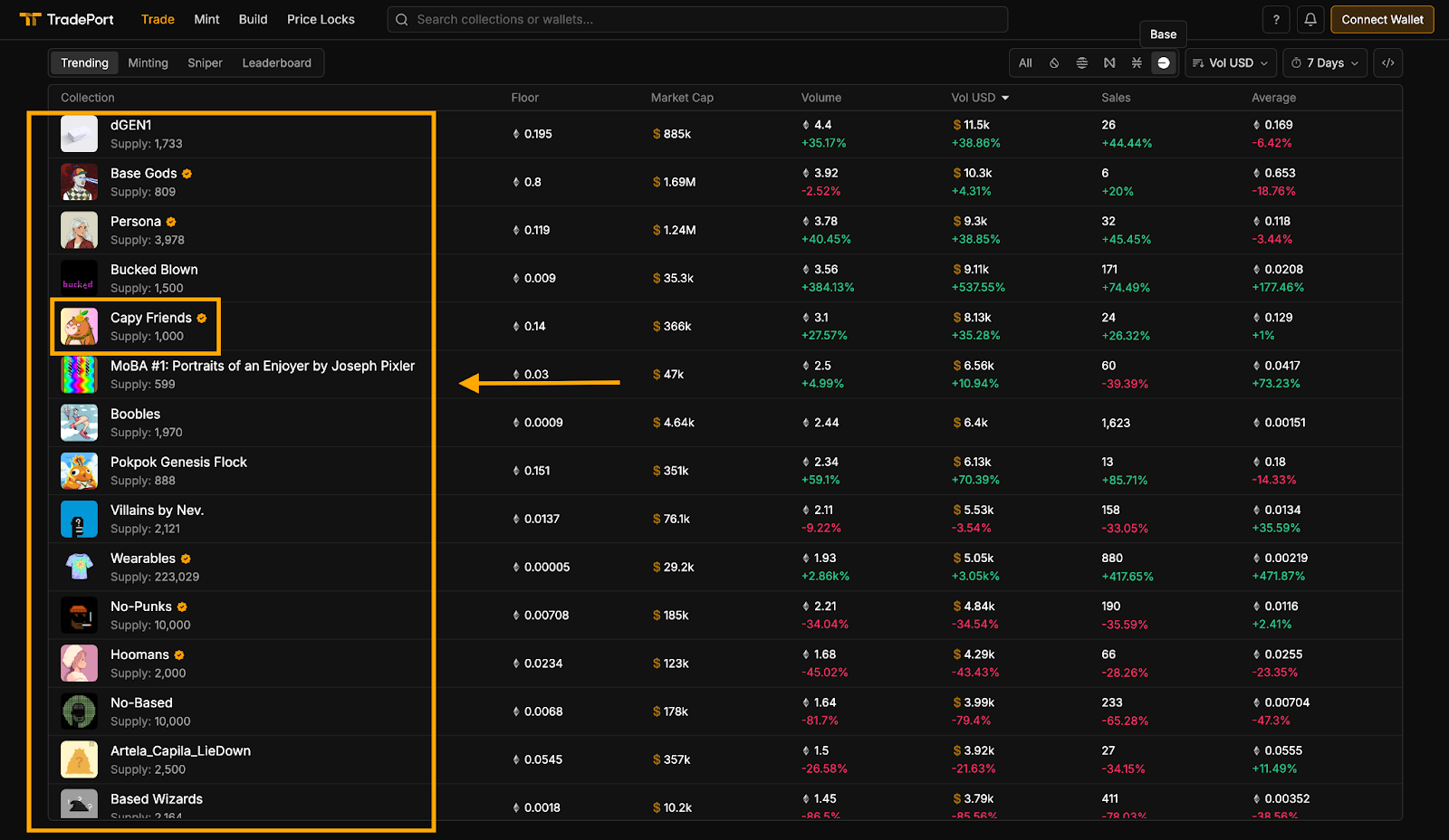
Task: Sort by Vol USD column header
Action: [x=980, y=98]
